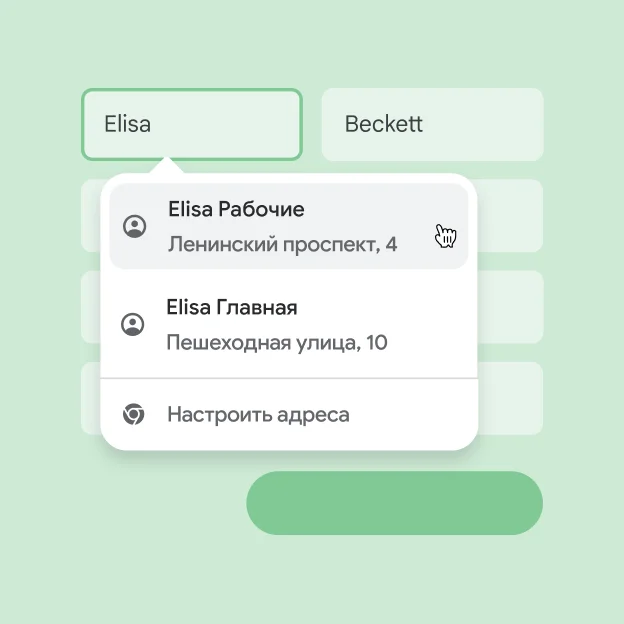
Task: Click Chrome icon next to Настроить адреса
Action: 133,414
